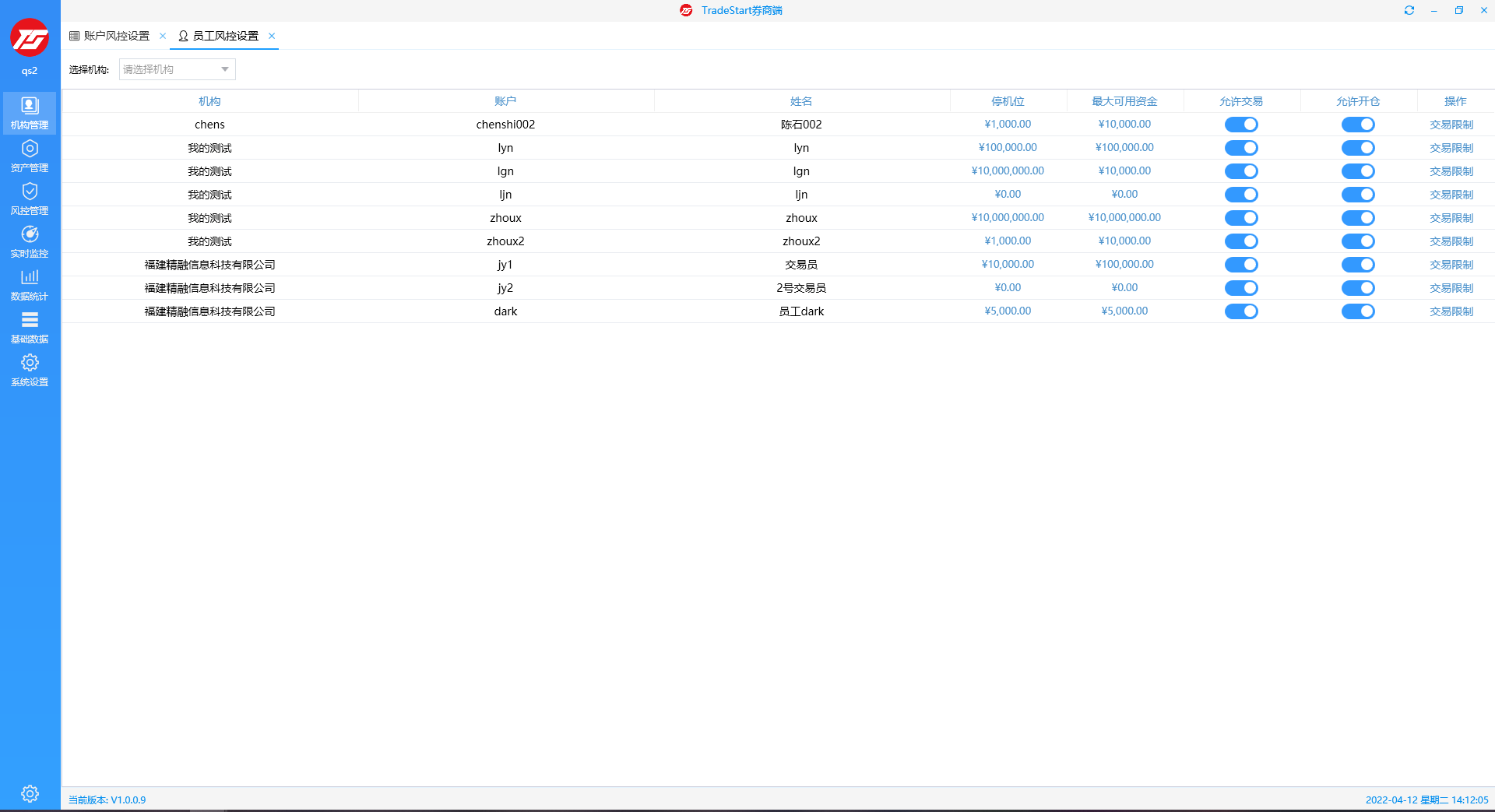
Task: Close the 员工风控设置 tab
Action: pyautogui.click(x=272, y=36)
